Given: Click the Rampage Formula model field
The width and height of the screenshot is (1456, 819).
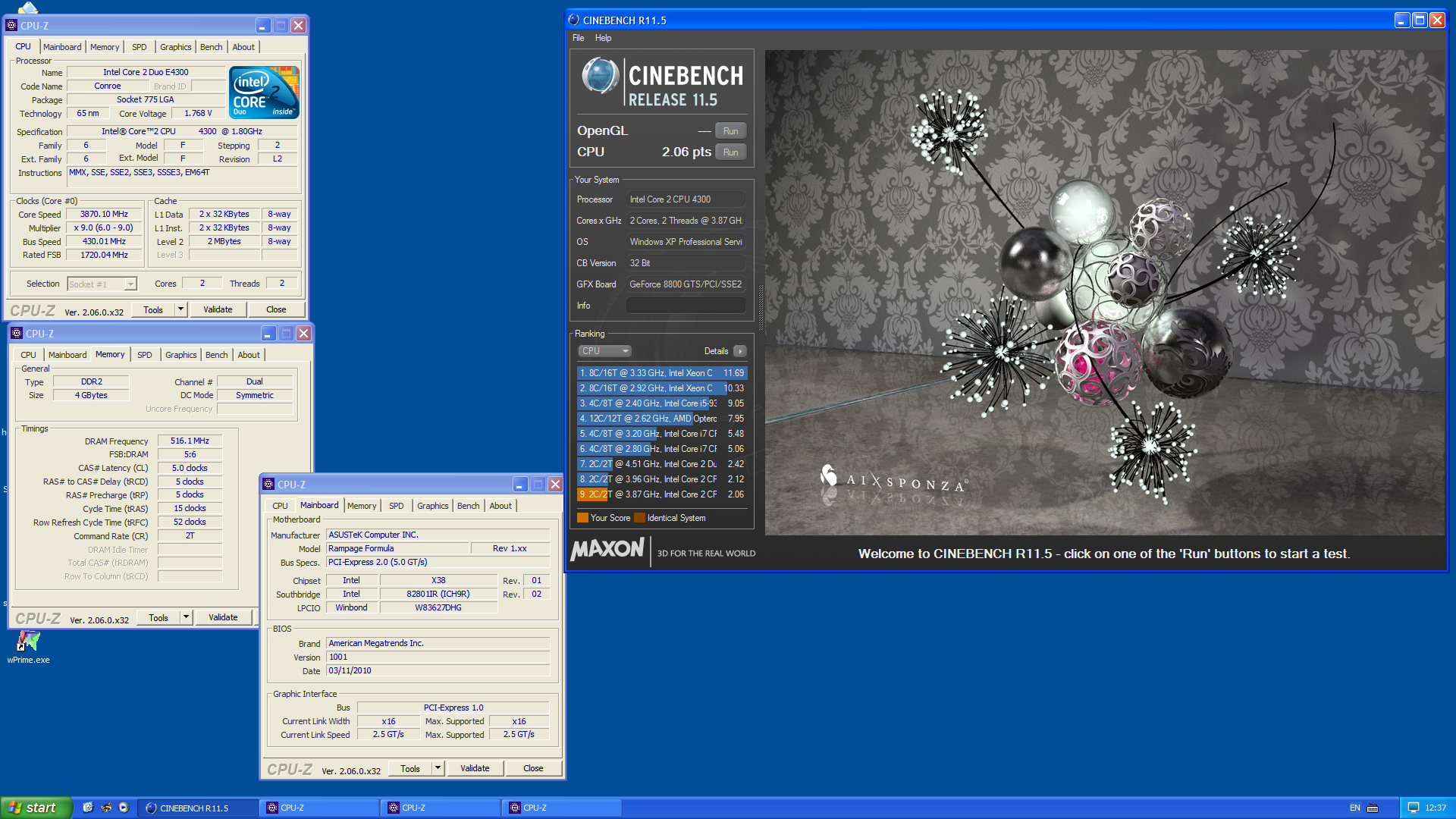Looking at the screenshot, I should tap(396, 548).
